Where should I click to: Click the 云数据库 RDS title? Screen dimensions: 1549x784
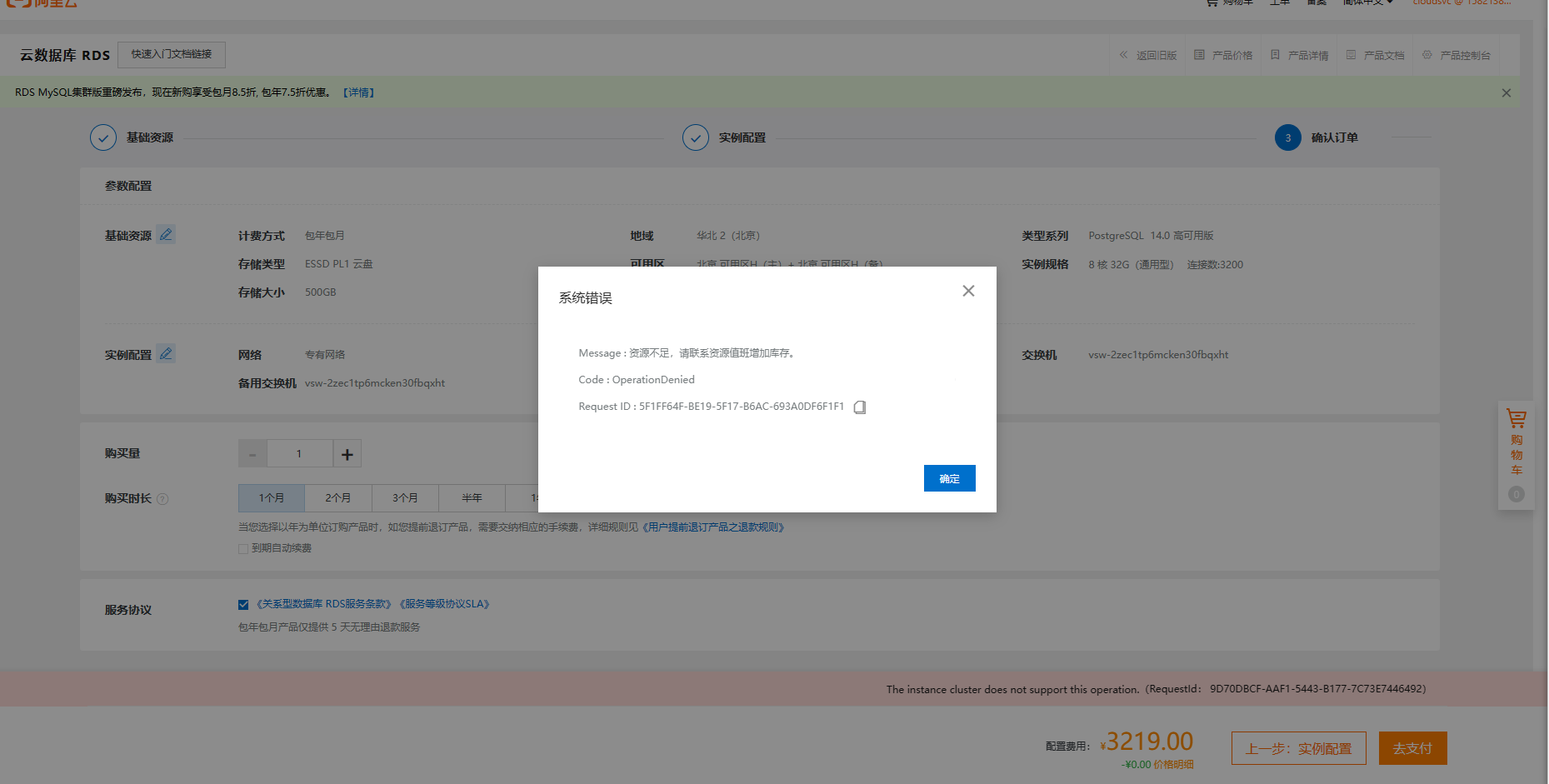coord(65,55)
